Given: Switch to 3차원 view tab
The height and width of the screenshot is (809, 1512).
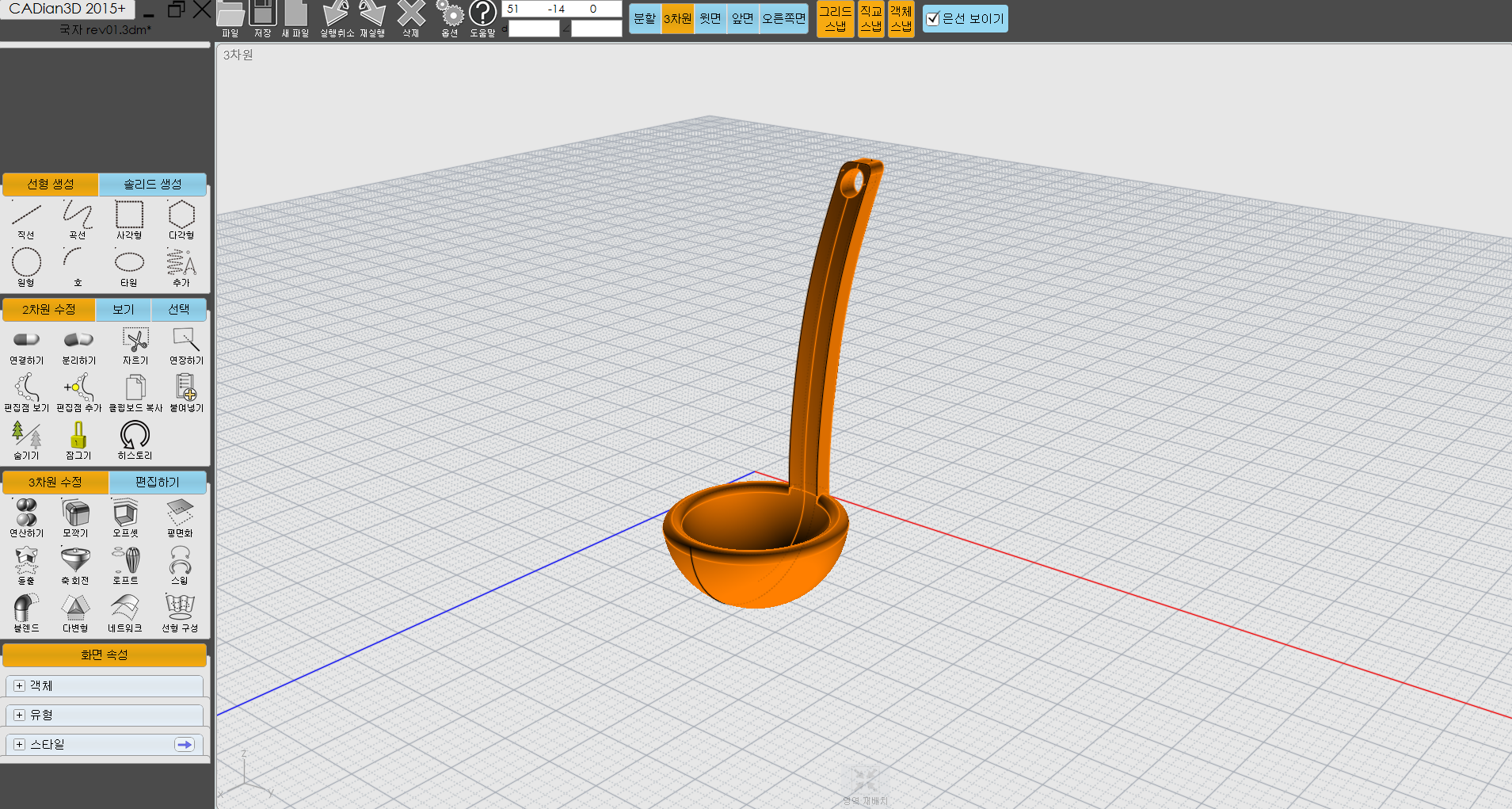Looking at the screenshot, I should (678, 18).
